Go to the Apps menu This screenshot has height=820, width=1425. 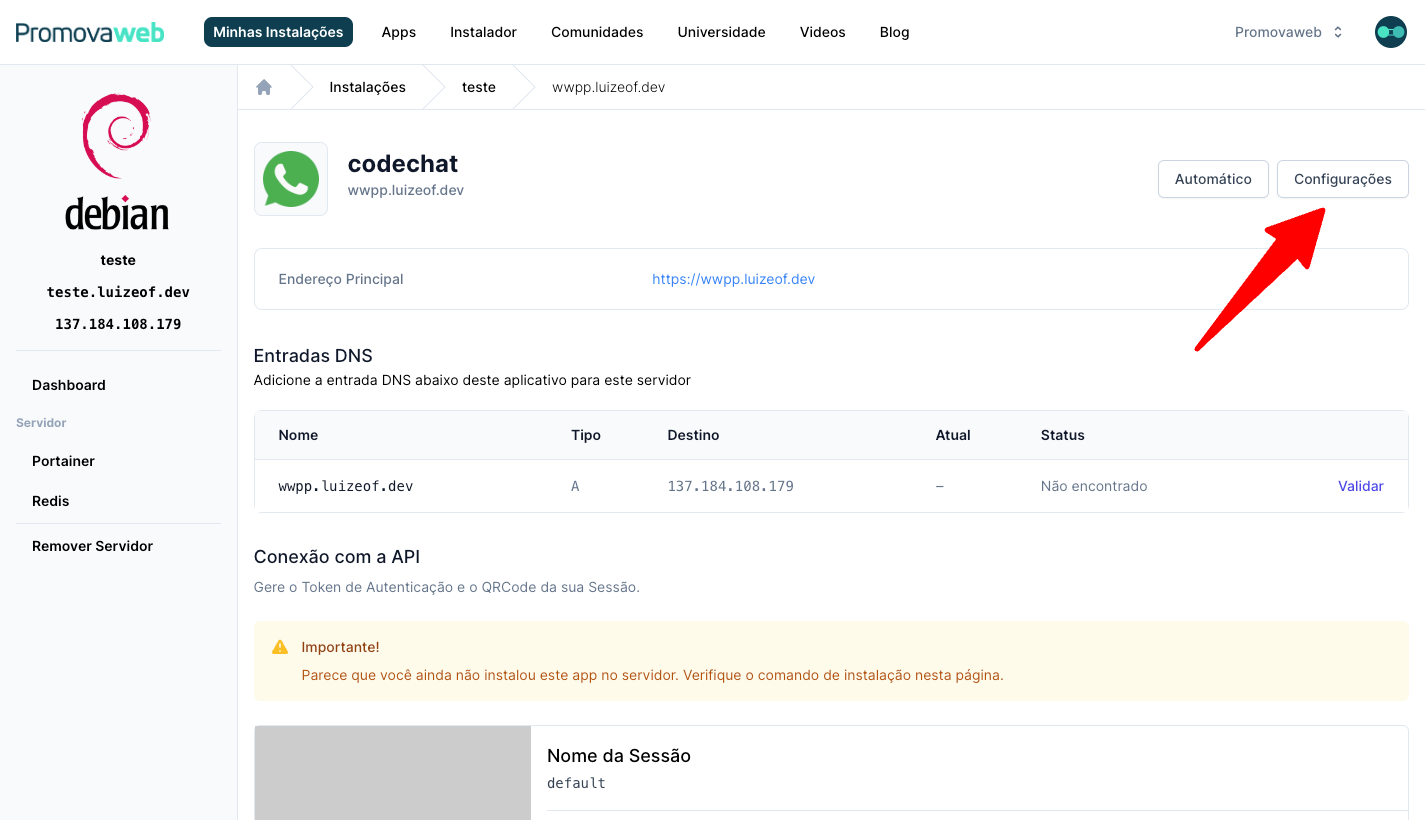click(398, 32)
